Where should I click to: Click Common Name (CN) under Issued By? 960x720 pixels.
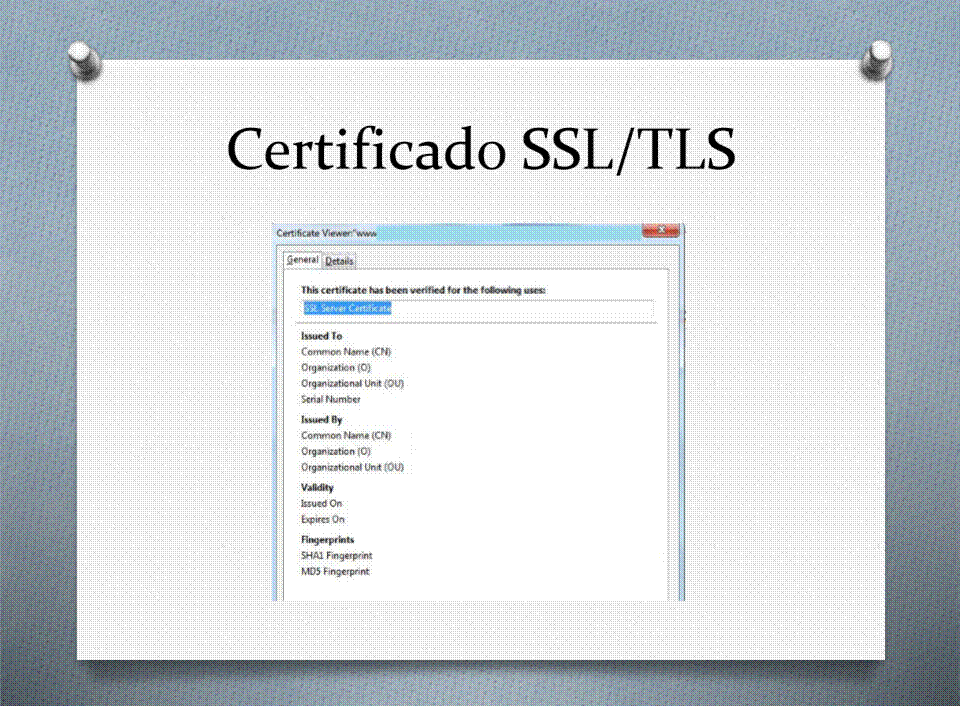pos(346,436)
